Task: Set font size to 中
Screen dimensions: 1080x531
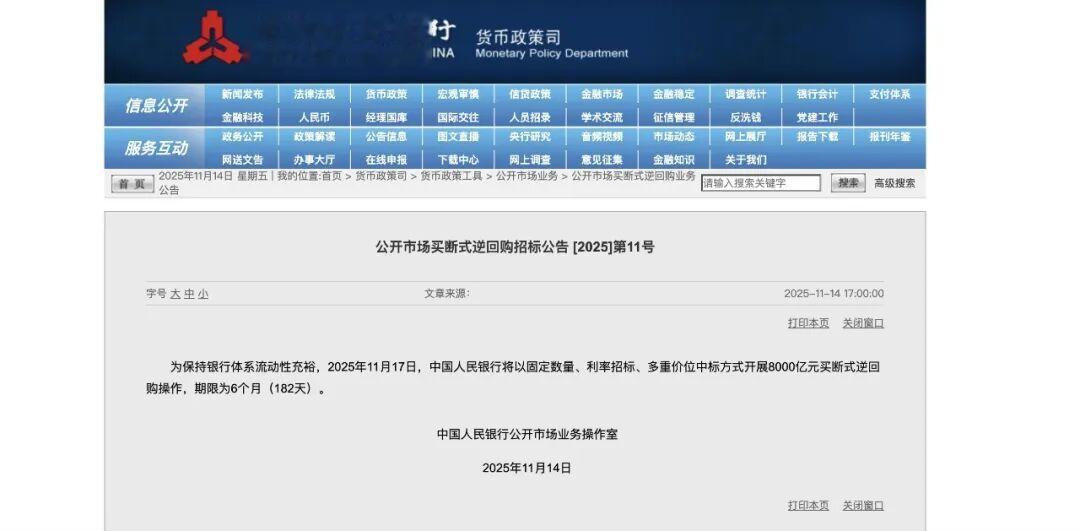Action: [189, 294]
